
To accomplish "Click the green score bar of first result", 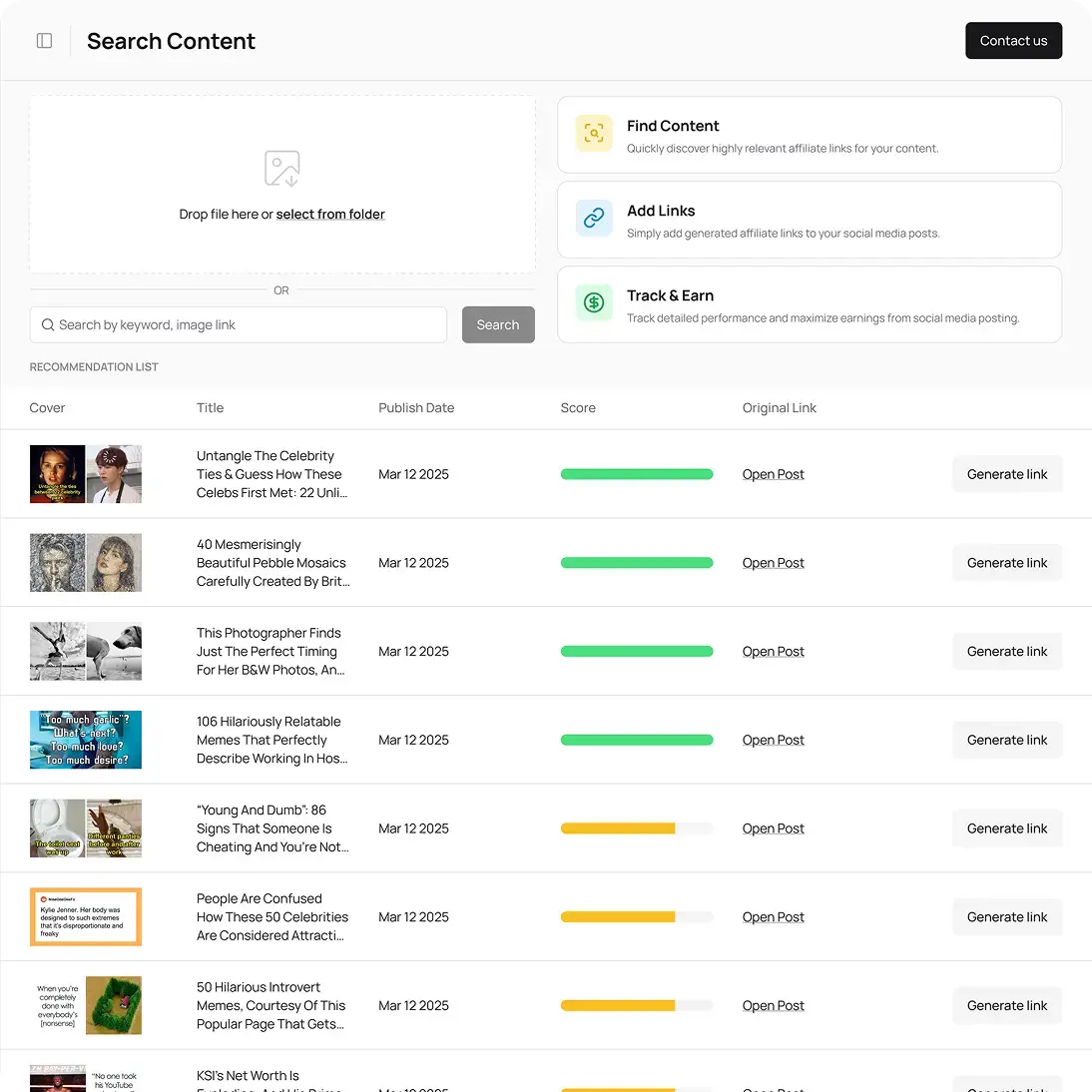I will (x=637, y=474).
